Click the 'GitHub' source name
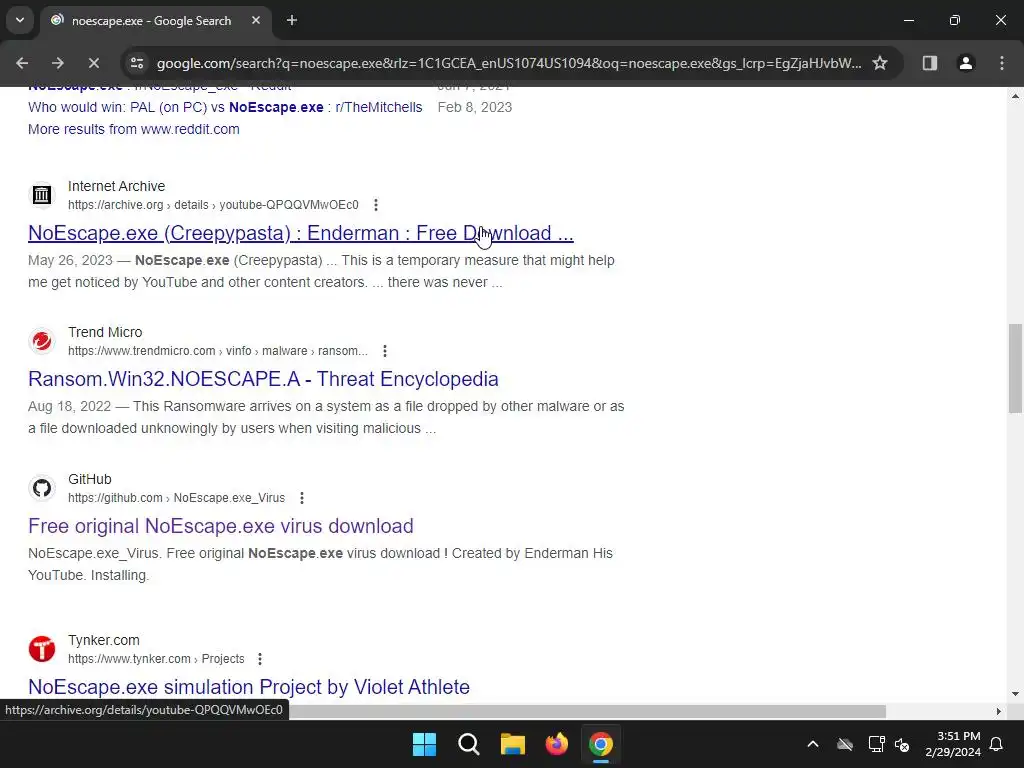 tap(89, 479)
